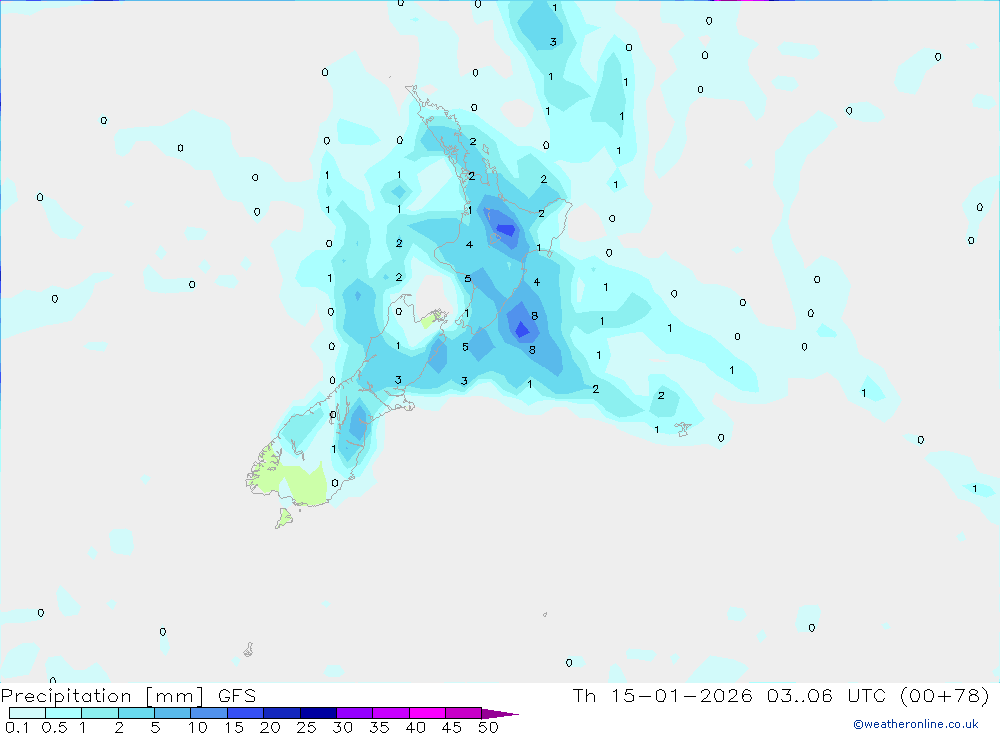Click the "GFS" model label

coord(237,695)
